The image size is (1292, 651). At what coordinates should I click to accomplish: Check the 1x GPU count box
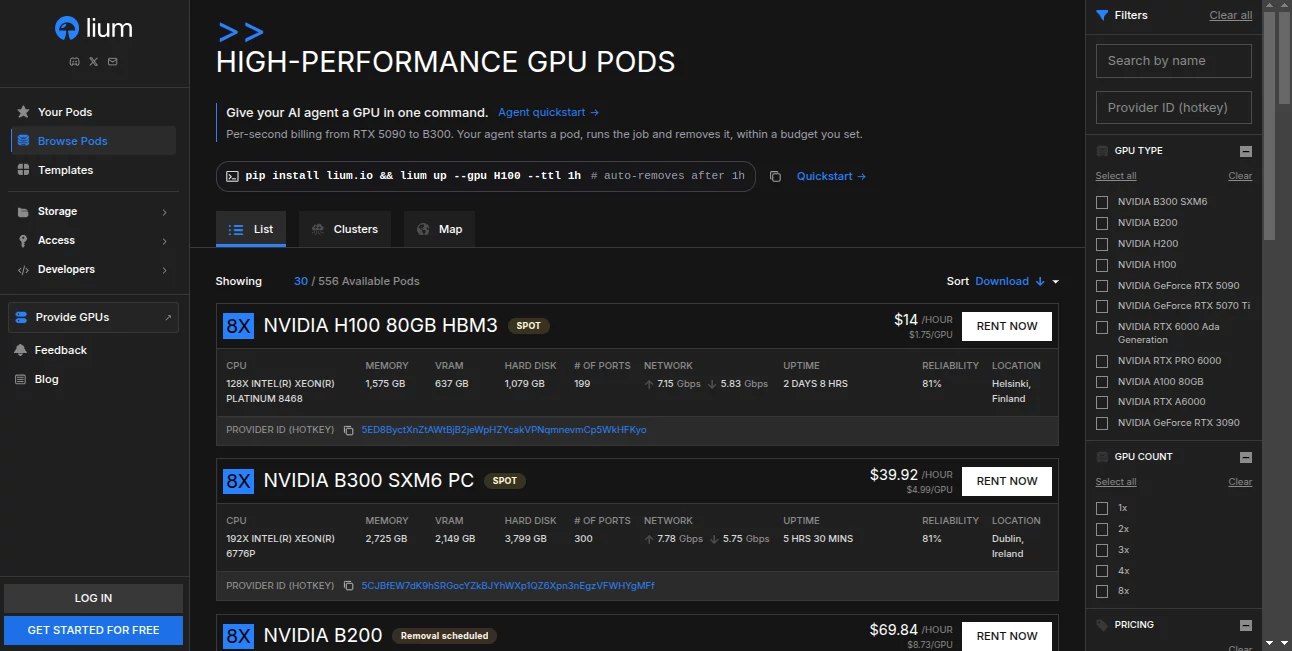click(x=1102, y=508)
